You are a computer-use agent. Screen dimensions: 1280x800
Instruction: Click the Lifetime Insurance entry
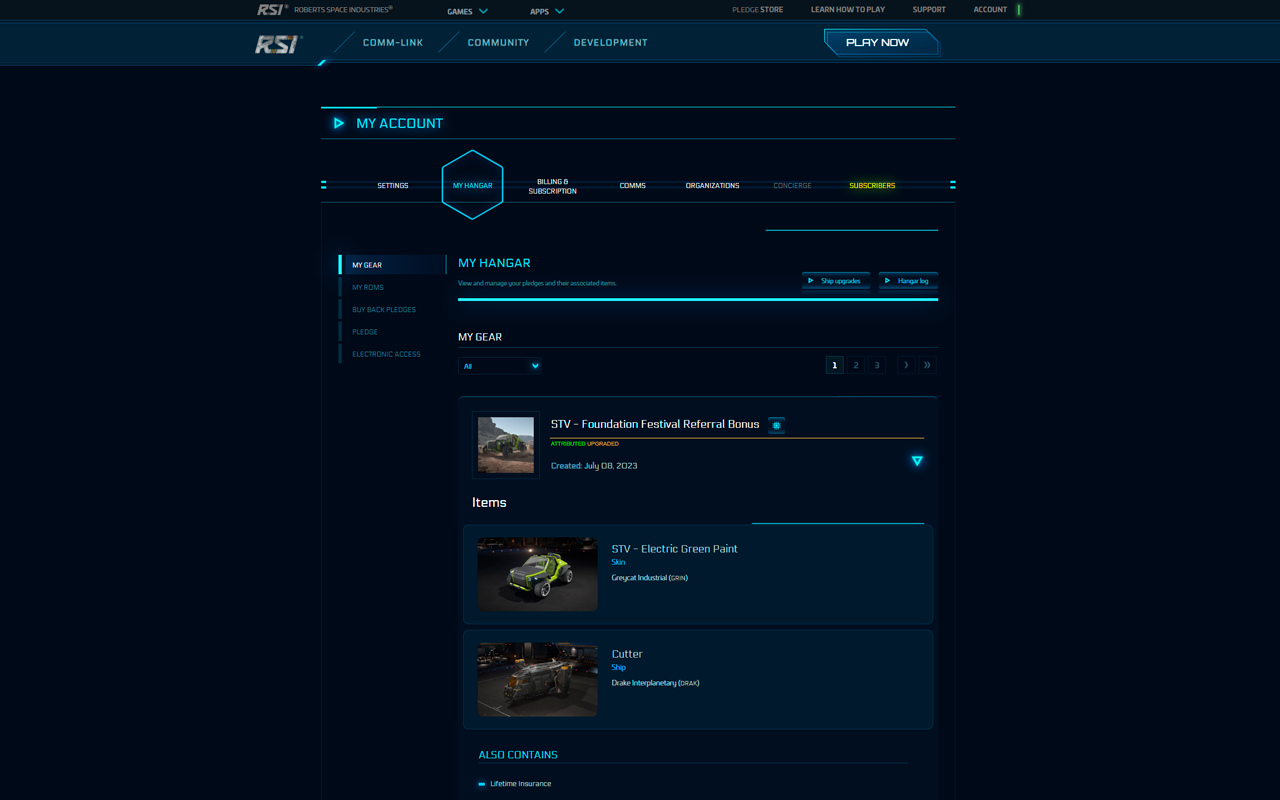point(520,784)
